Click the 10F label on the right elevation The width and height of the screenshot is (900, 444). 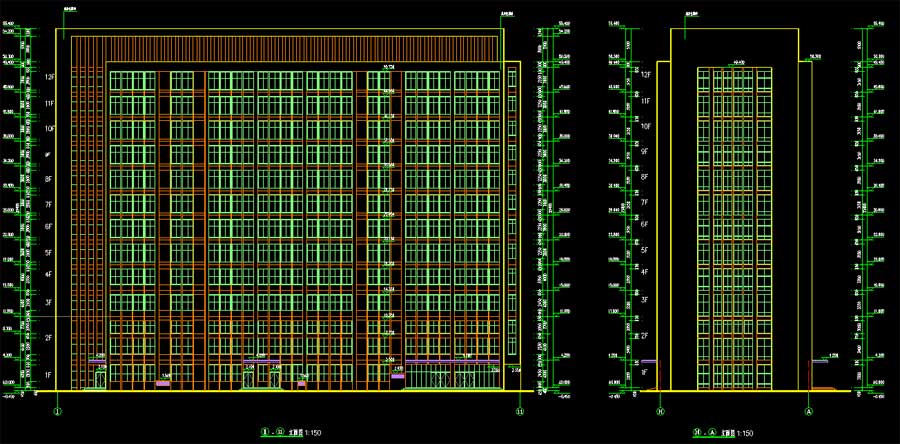(x=645, y=127)
